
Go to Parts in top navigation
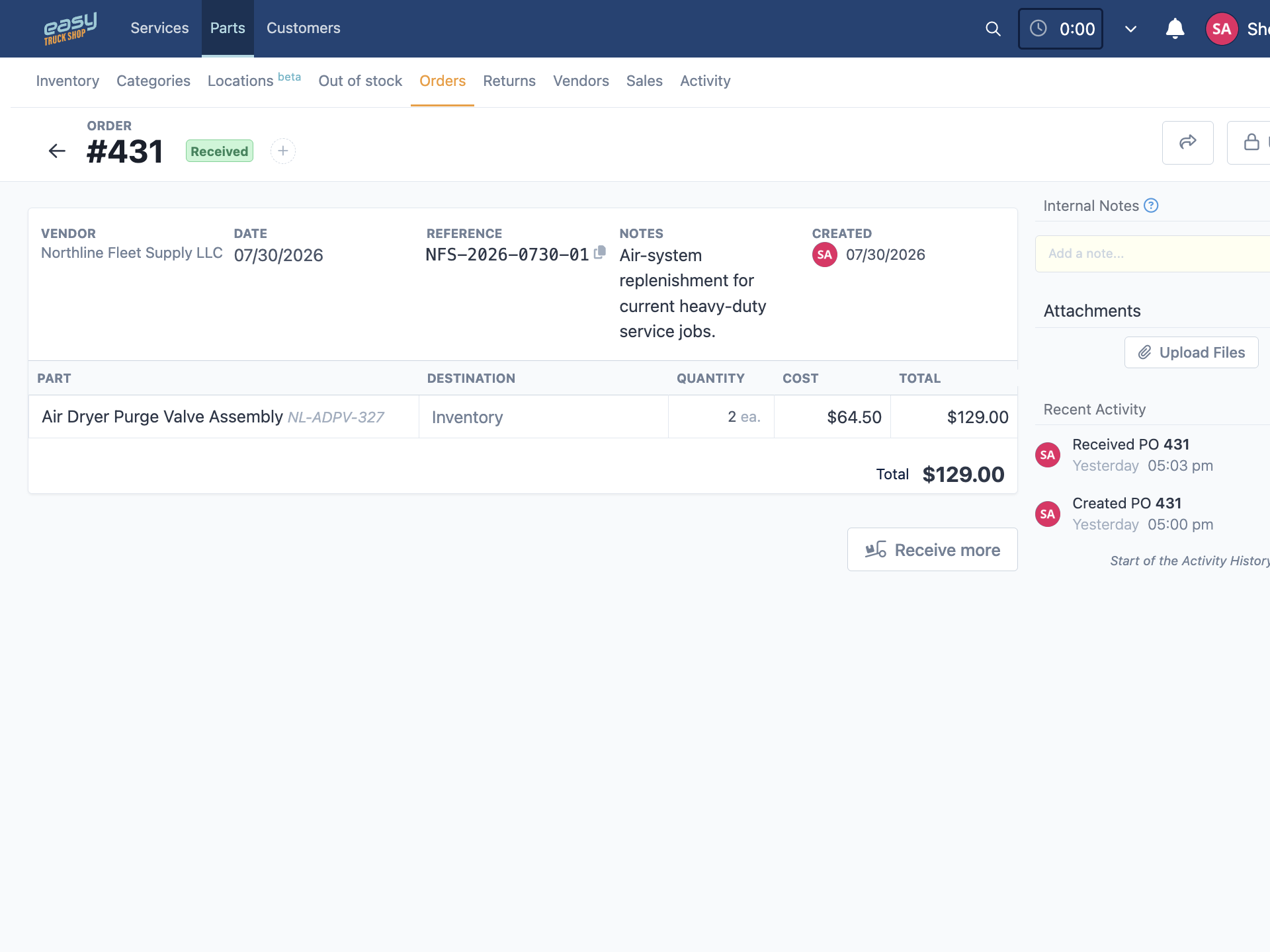[x=228, y=28]
